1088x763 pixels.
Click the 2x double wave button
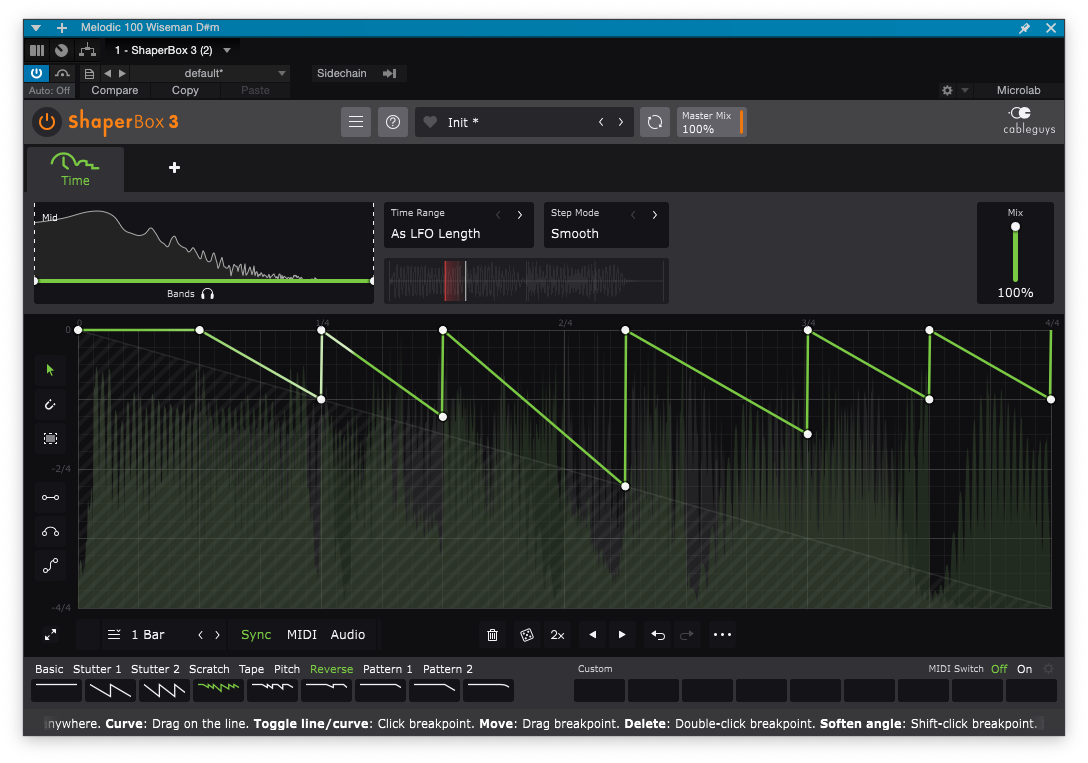[x=557, y=635]
